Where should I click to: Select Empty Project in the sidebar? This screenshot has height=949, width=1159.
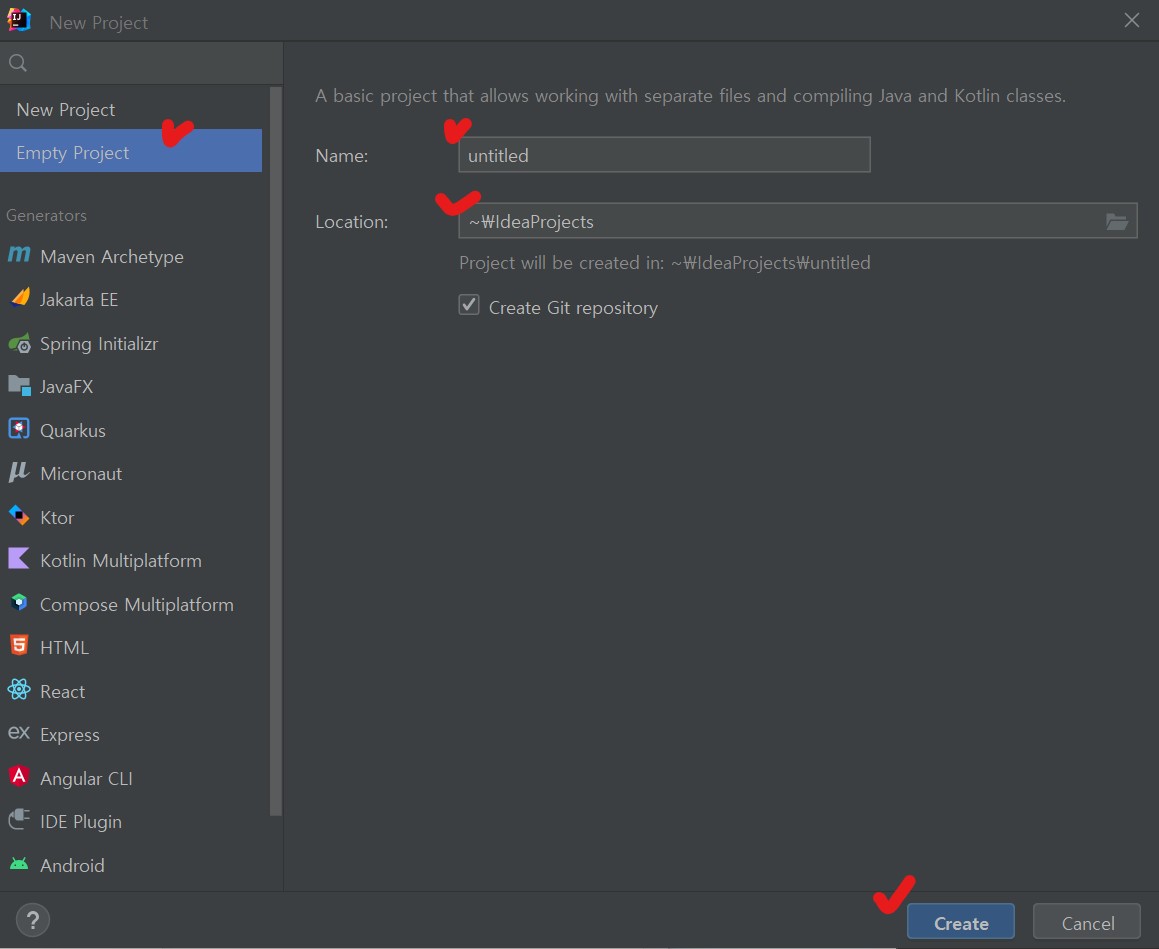(131, 151)
